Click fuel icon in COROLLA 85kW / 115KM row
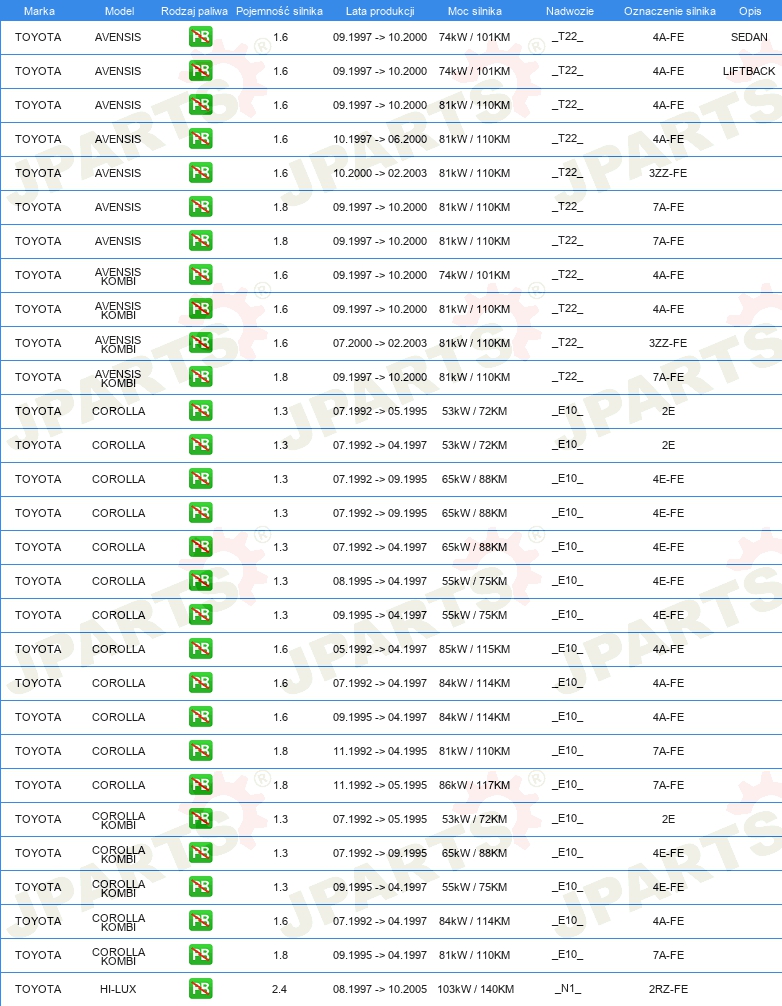The width and height of the screenshot is (782, 1006). [x=201, y=649]
